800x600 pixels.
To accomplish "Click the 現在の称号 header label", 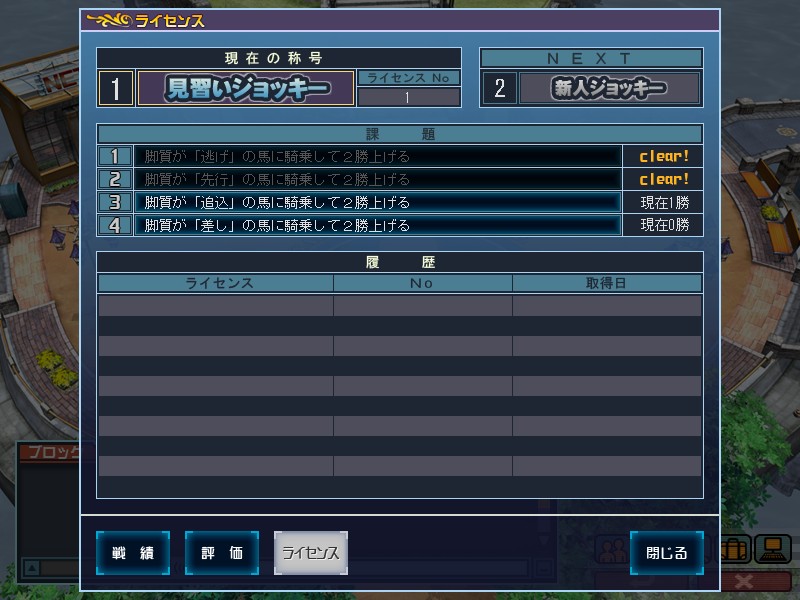I will [279, 58].
